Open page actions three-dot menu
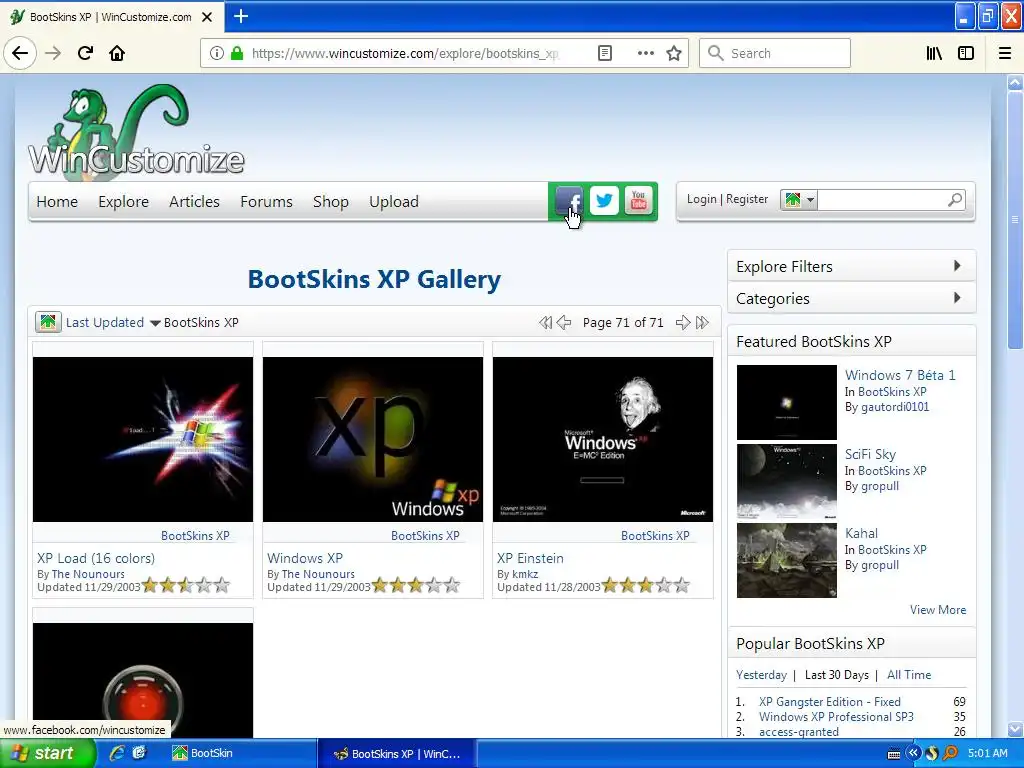 pyautogui.click(x=645, y=54)
